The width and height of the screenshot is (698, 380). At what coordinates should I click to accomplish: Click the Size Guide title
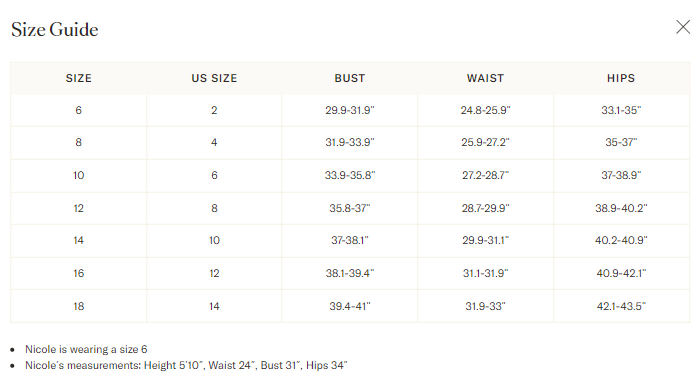click(55, 30)
